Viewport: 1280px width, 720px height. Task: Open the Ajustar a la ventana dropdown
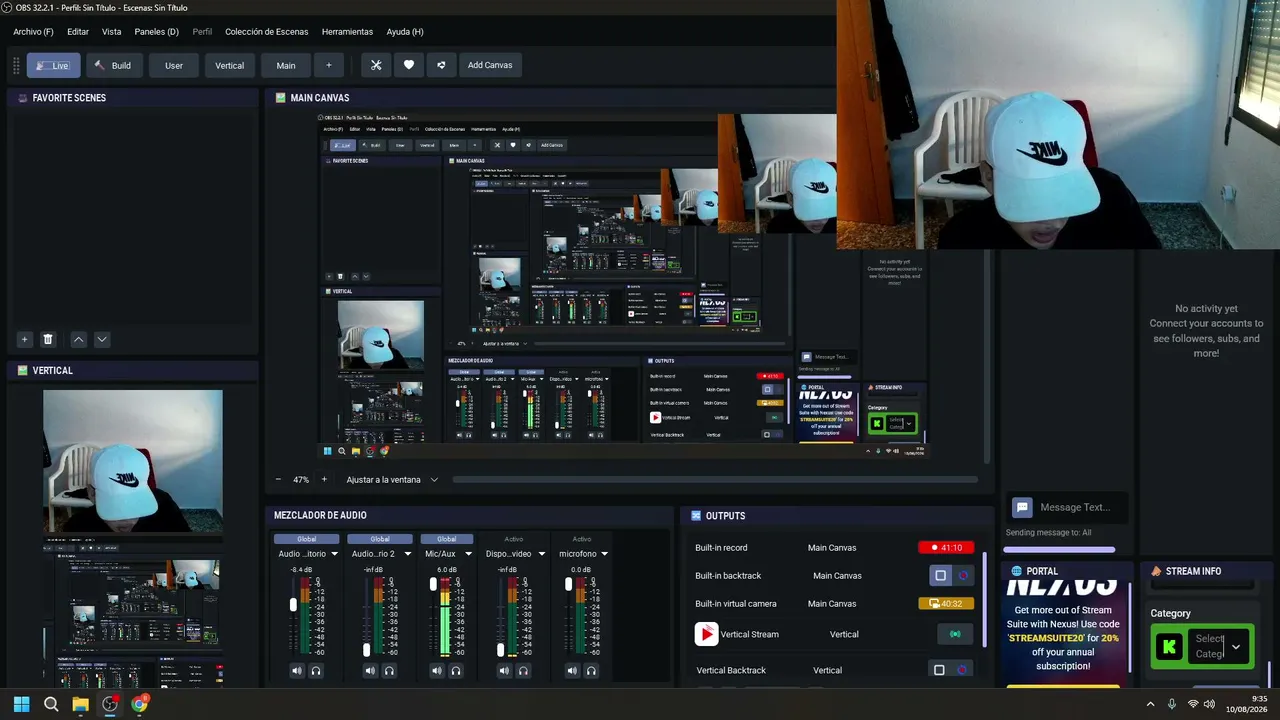click(x=392, y=480)
